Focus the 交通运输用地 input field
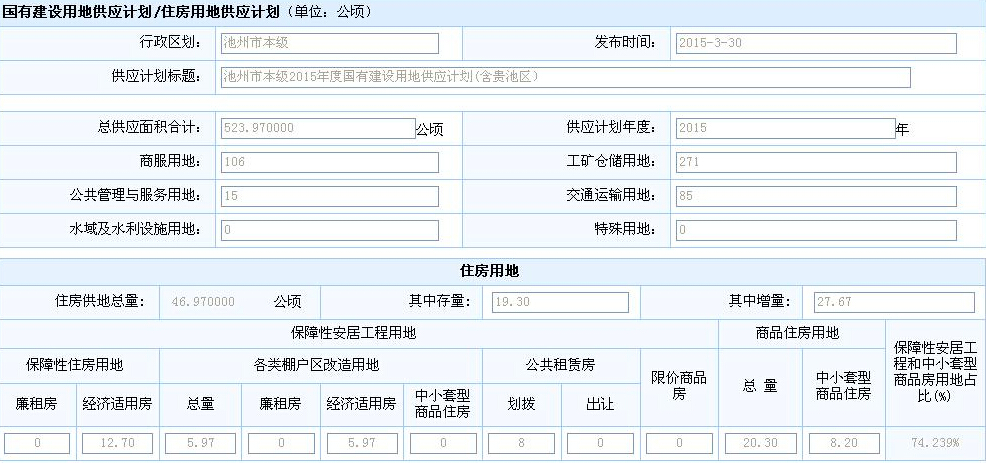986x463 pixels. click(816, 196)
